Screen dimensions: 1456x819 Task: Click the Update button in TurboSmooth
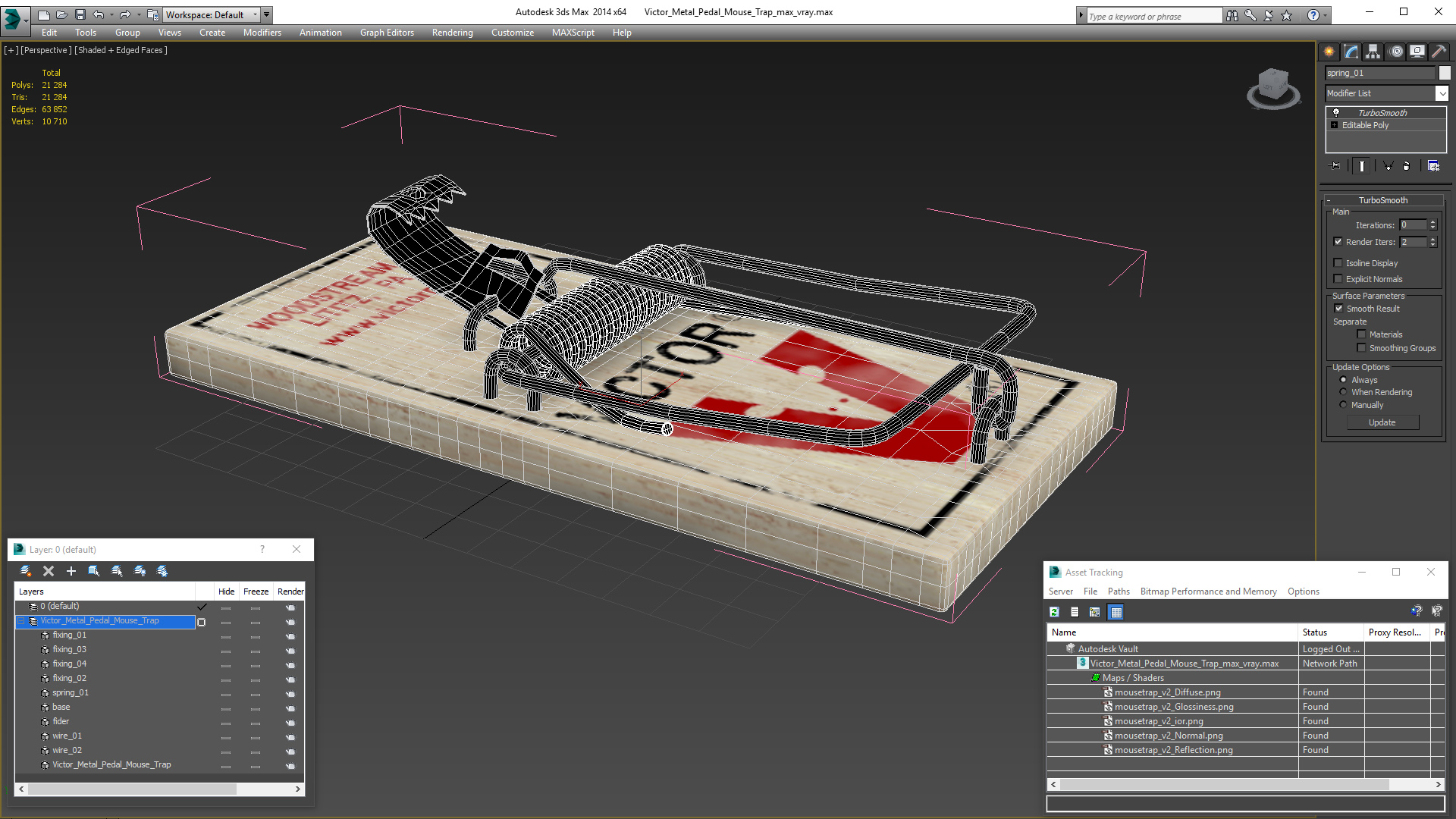tap(1382, 422)
